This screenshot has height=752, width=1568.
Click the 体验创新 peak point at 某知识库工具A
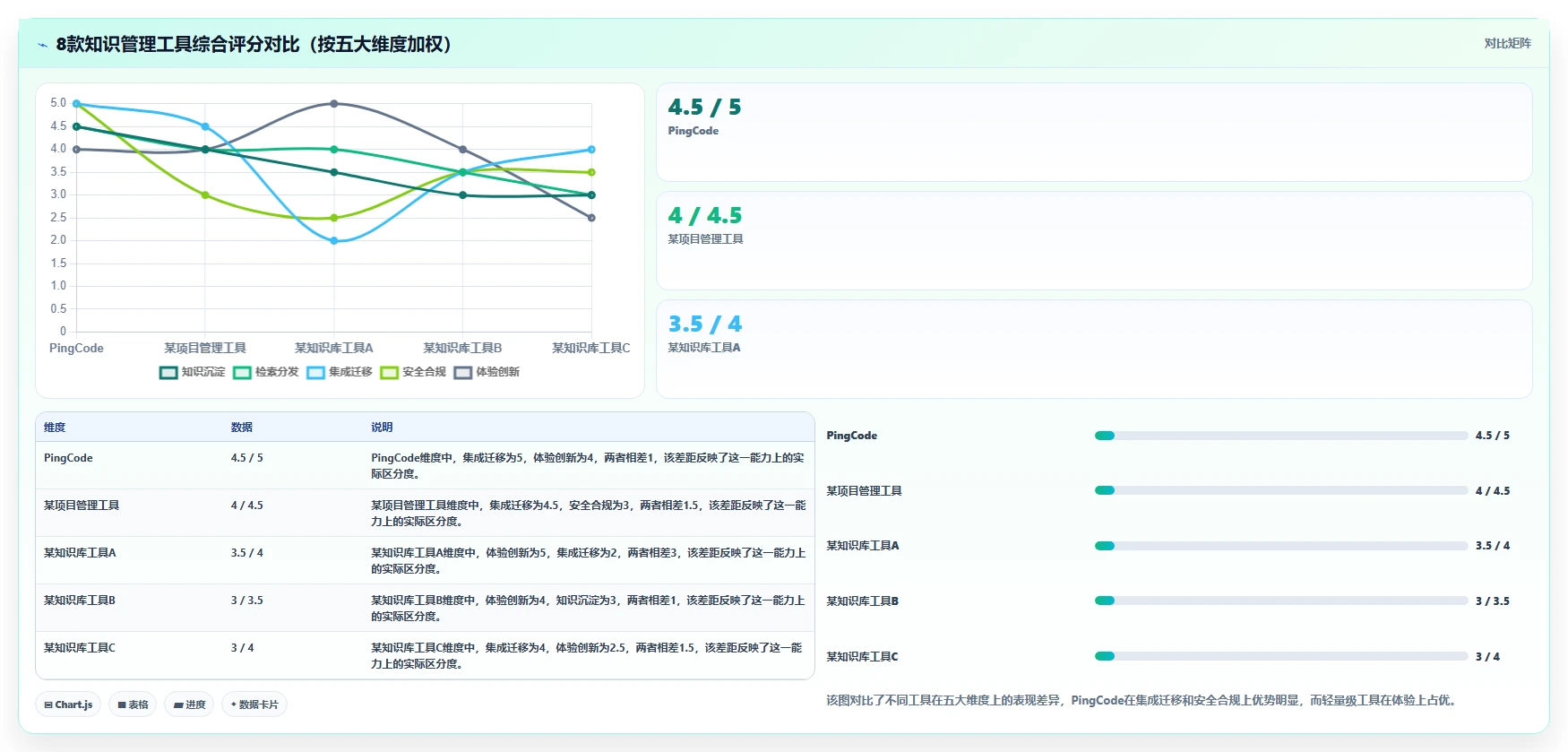[334, 104]
